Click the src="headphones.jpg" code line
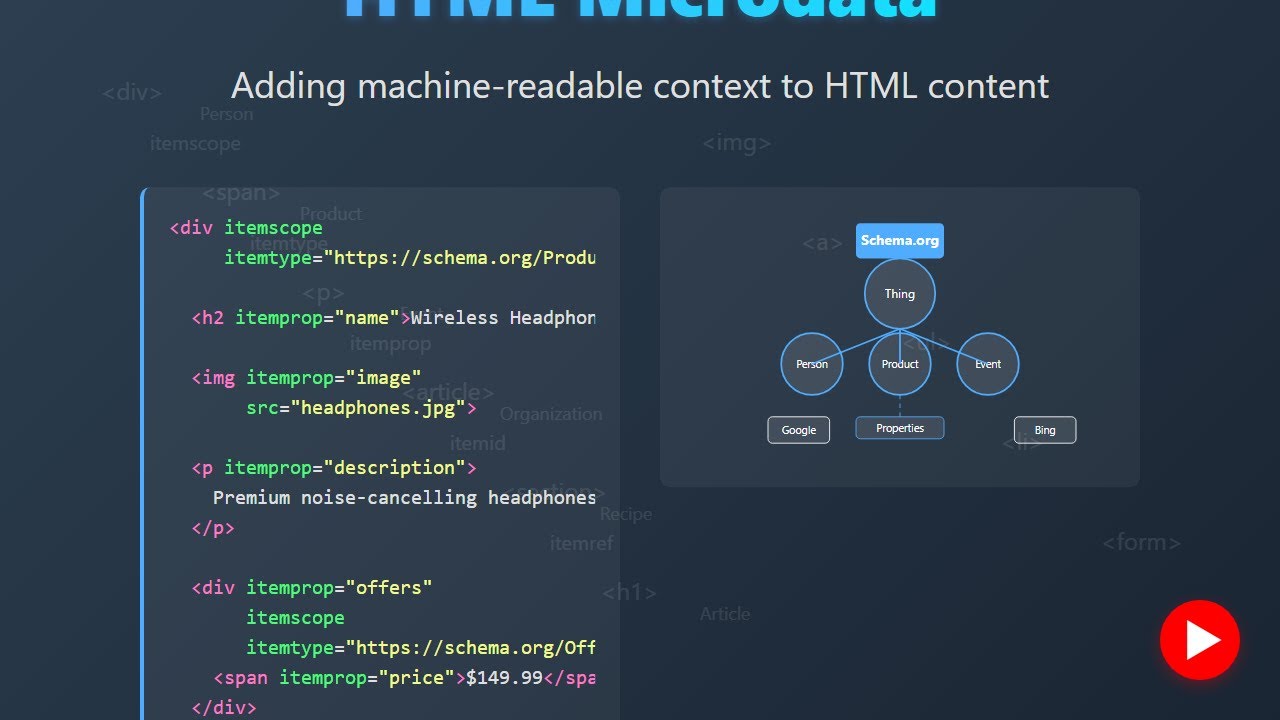1280x720 pixels. point(361,408)
